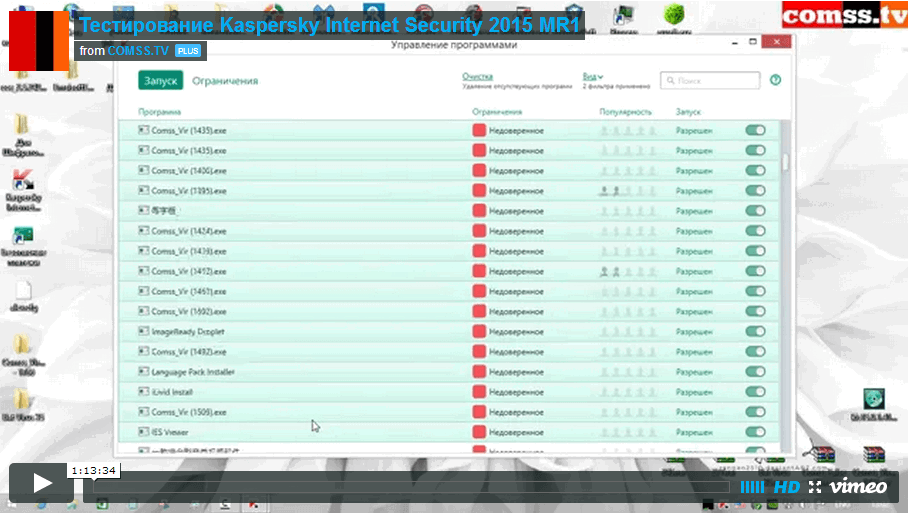Image resolution: width=908 pixels, height=514 pixels.
Task: Click the program icon of iLivid Install
Action: tap(144, 392)
